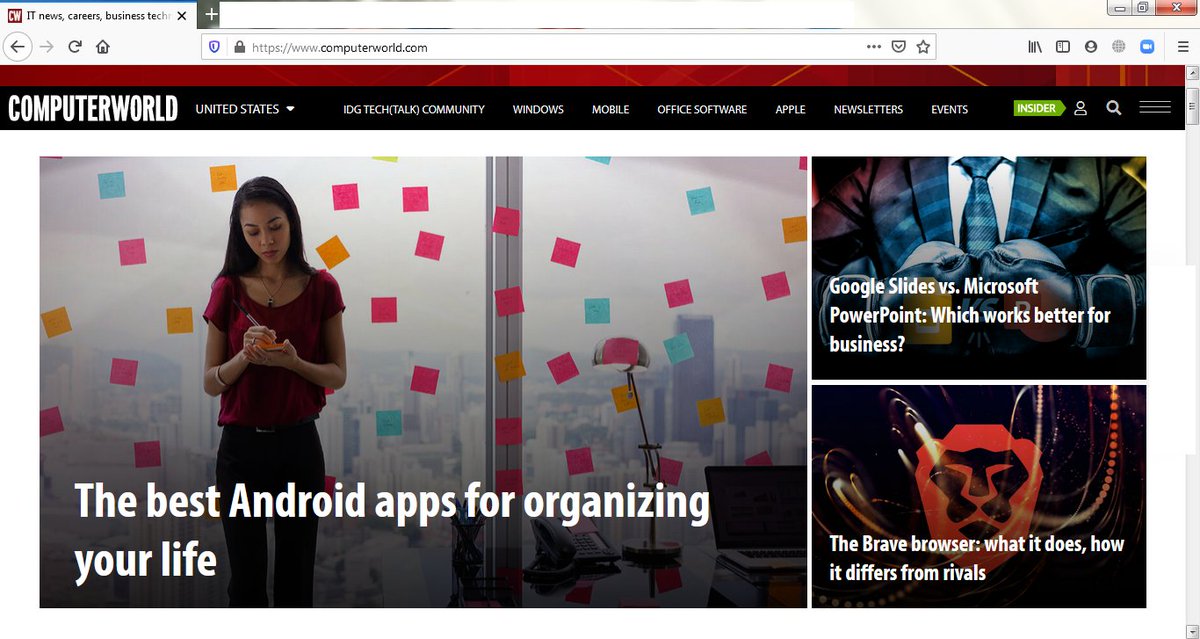Screen dimensions: 1200x639
Task: Go back to the previous page
Action: pyautogui.click(x=17, y=46)
